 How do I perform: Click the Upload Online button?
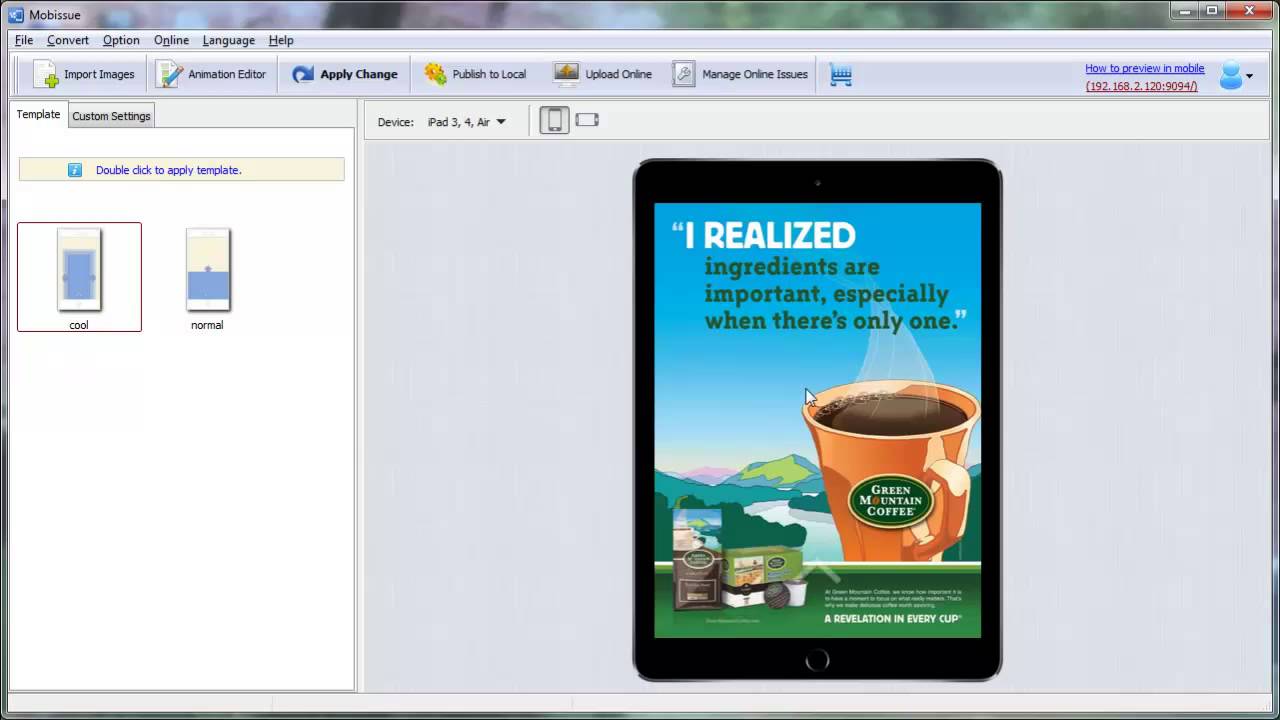click(603, 74)
